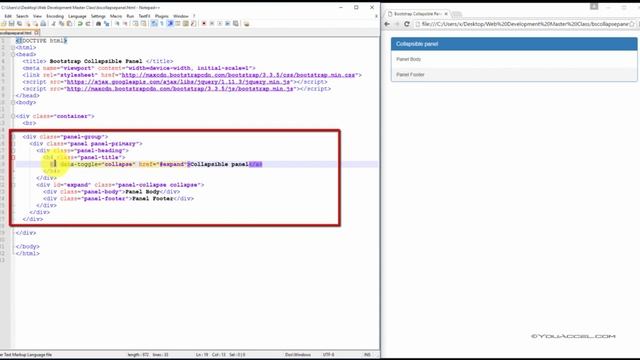Go back in the browser window

pyautogui.click(x=387, y=24)
